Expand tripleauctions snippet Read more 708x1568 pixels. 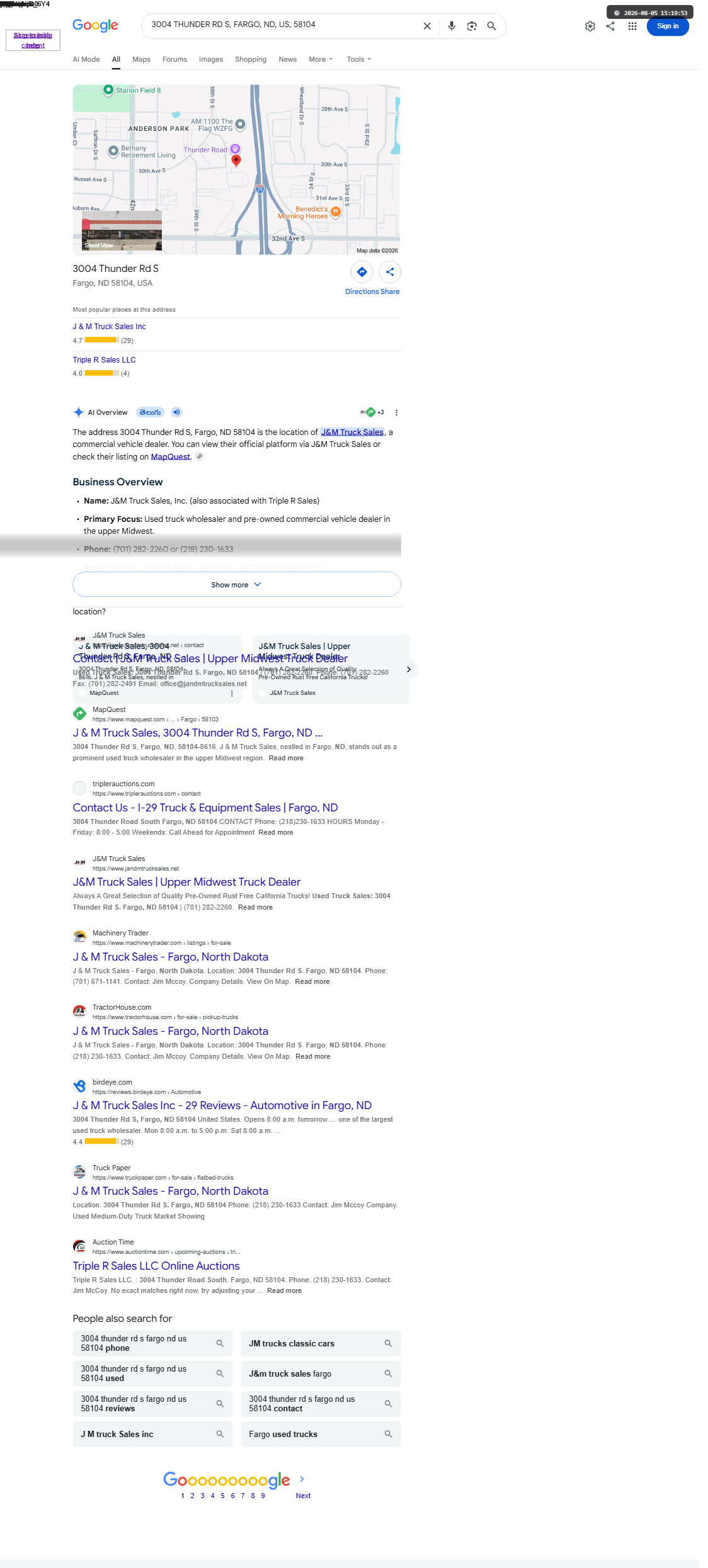click(x=276, y=832)
